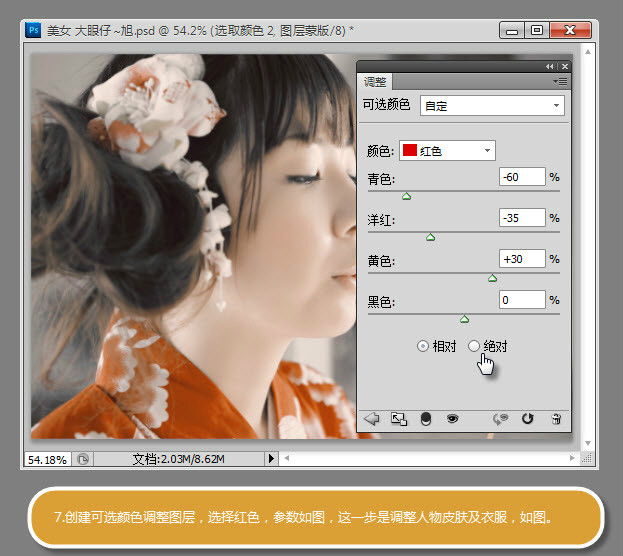Click the Photoshop Ps document icon
The height and width of the screenshot is (556, 623).
click(33, 30)
